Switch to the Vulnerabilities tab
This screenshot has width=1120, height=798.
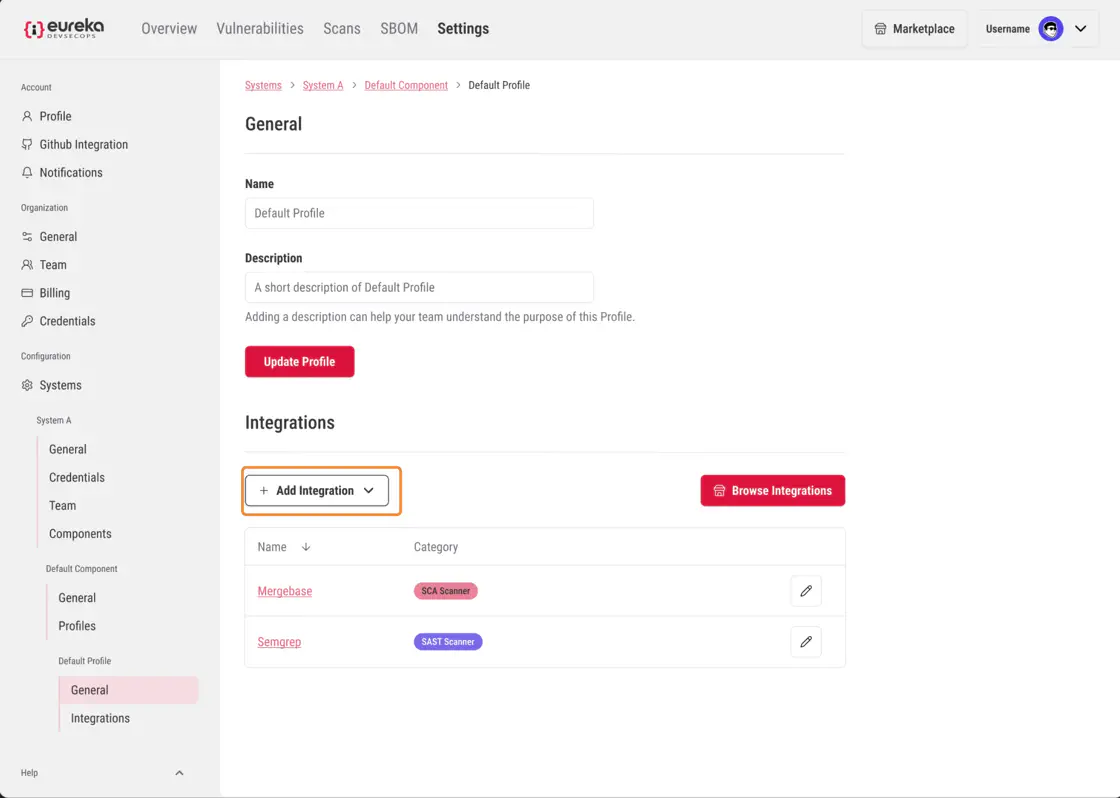click(x=260, y=29)
